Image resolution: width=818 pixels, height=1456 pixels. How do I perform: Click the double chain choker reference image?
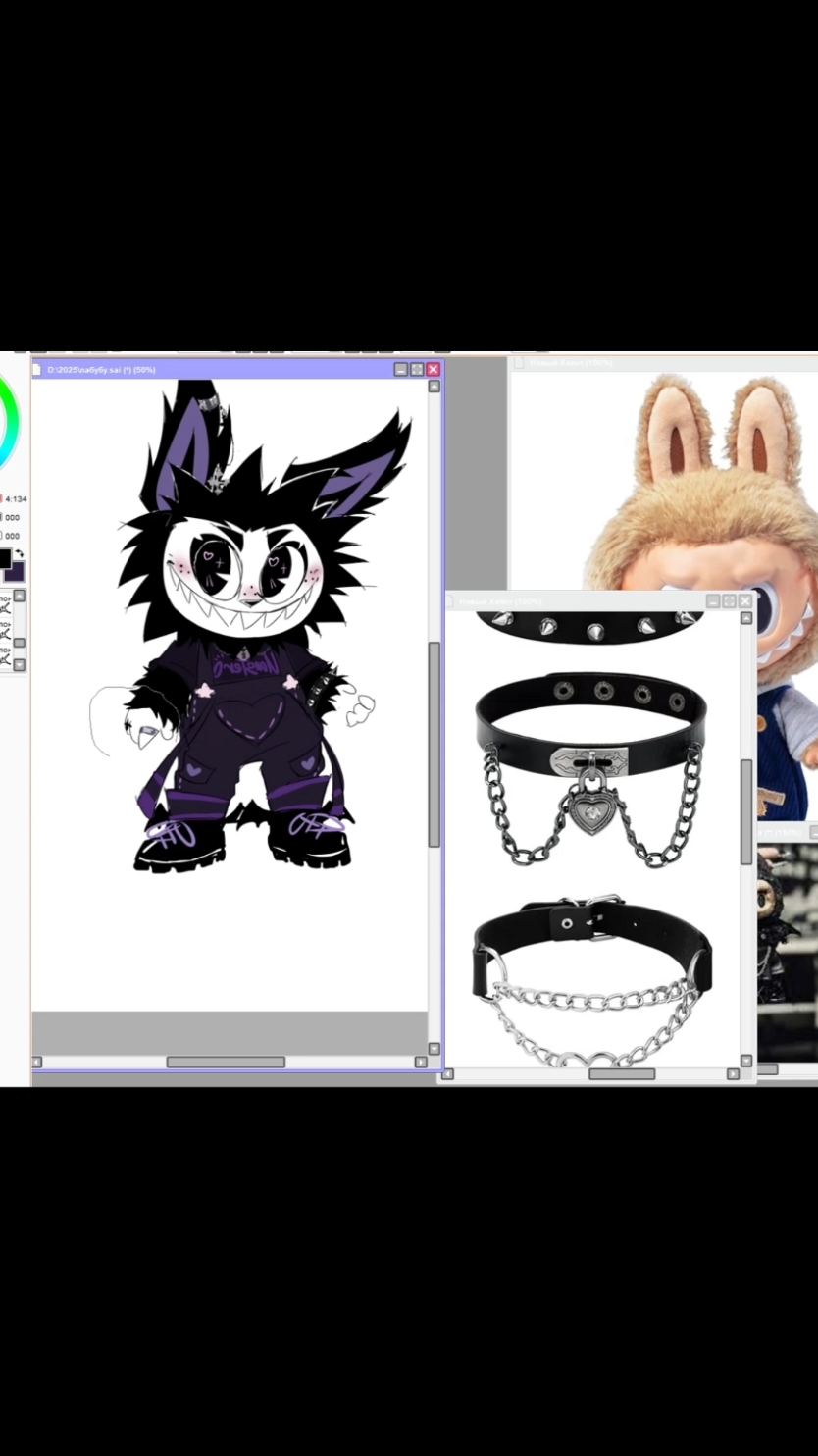coord(591,981)
